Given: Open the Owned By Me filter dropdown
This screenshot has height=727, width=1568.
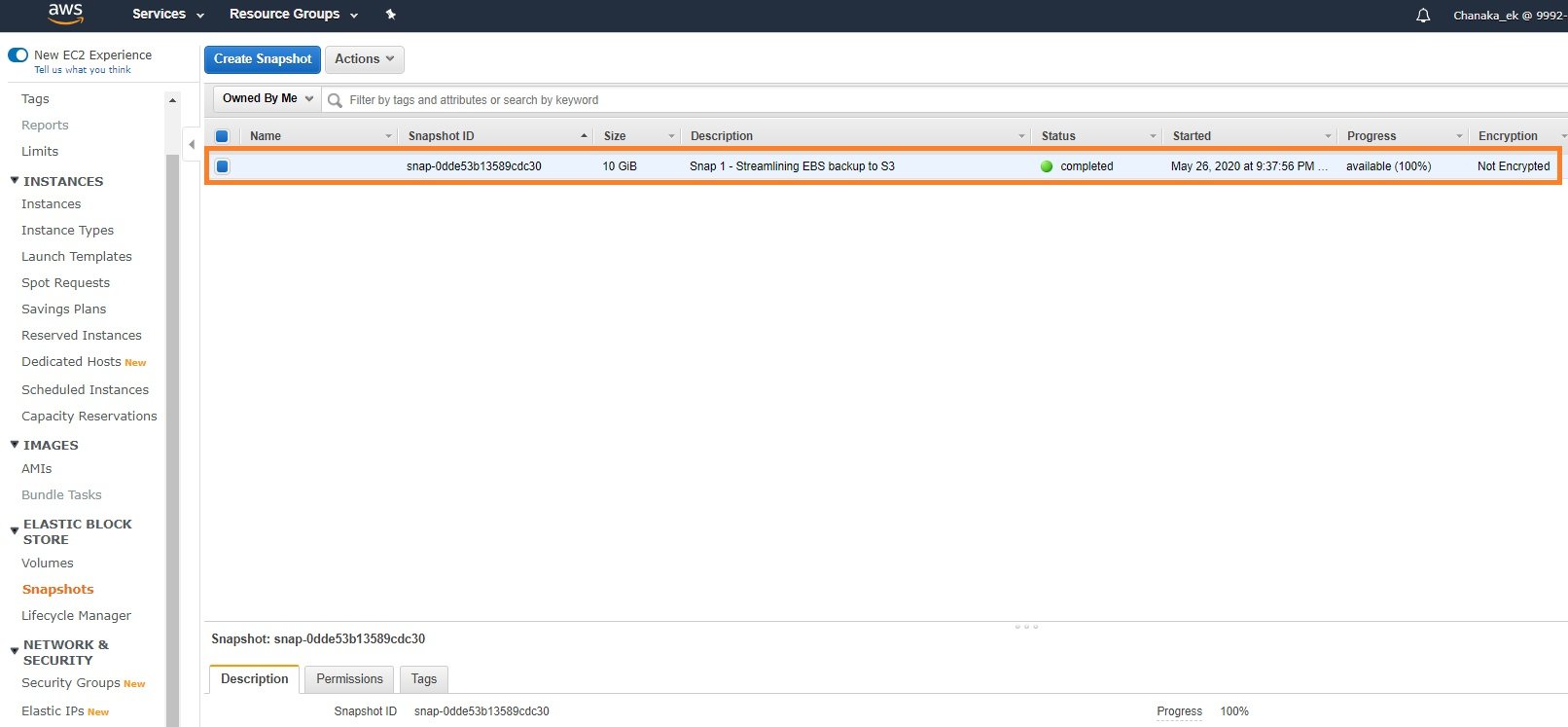Looking at the screenshot, I should point(267,98).
